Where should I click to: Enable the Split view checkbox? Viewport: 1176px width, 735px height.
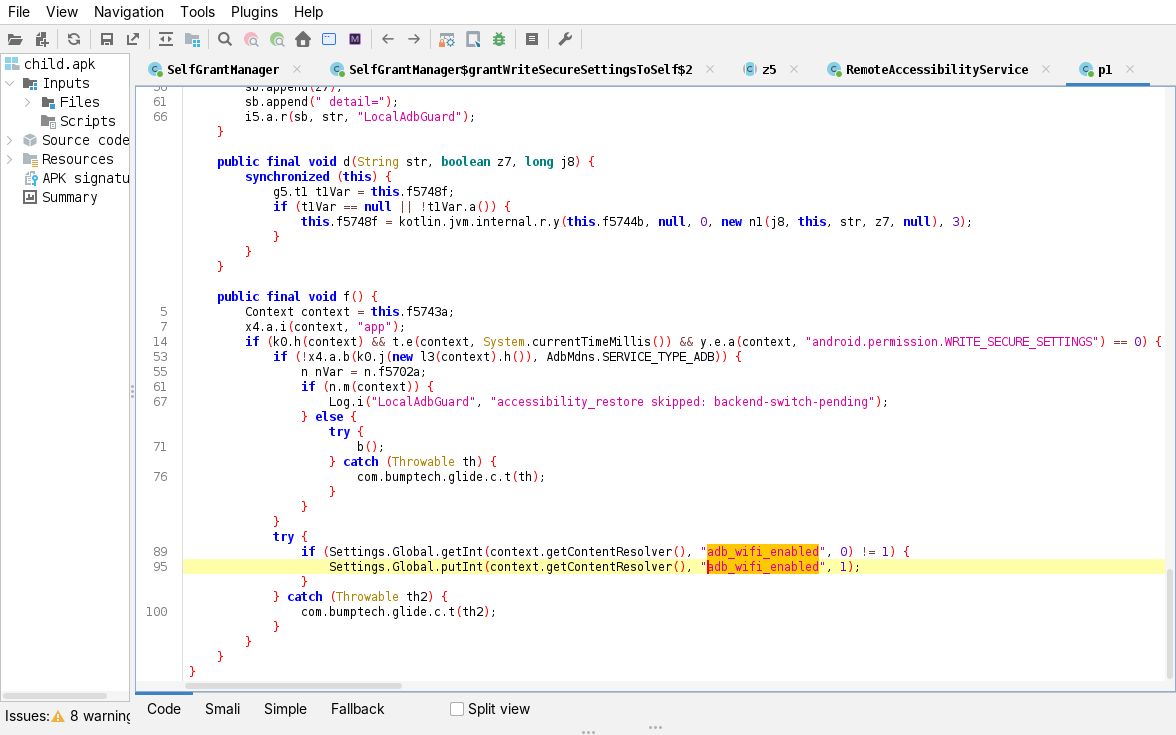tap(457, 709)
